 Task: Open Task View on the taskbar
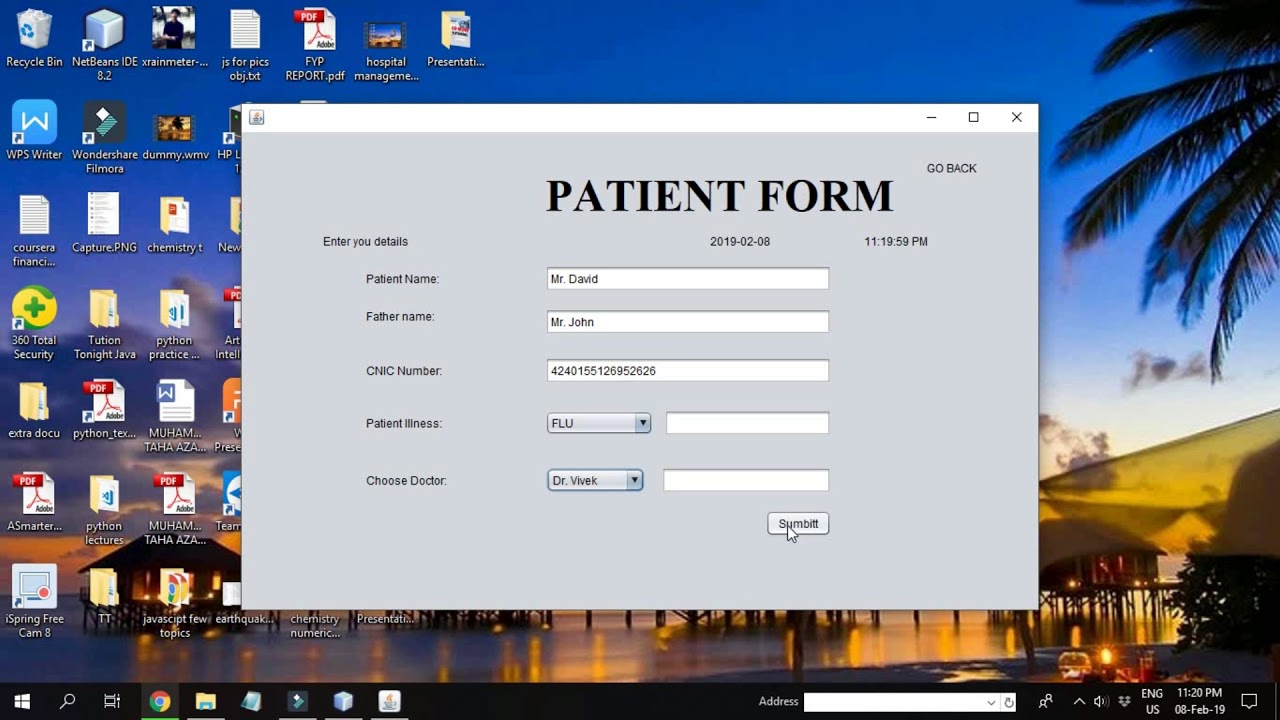pyautogui.click(x=112, y=702)
